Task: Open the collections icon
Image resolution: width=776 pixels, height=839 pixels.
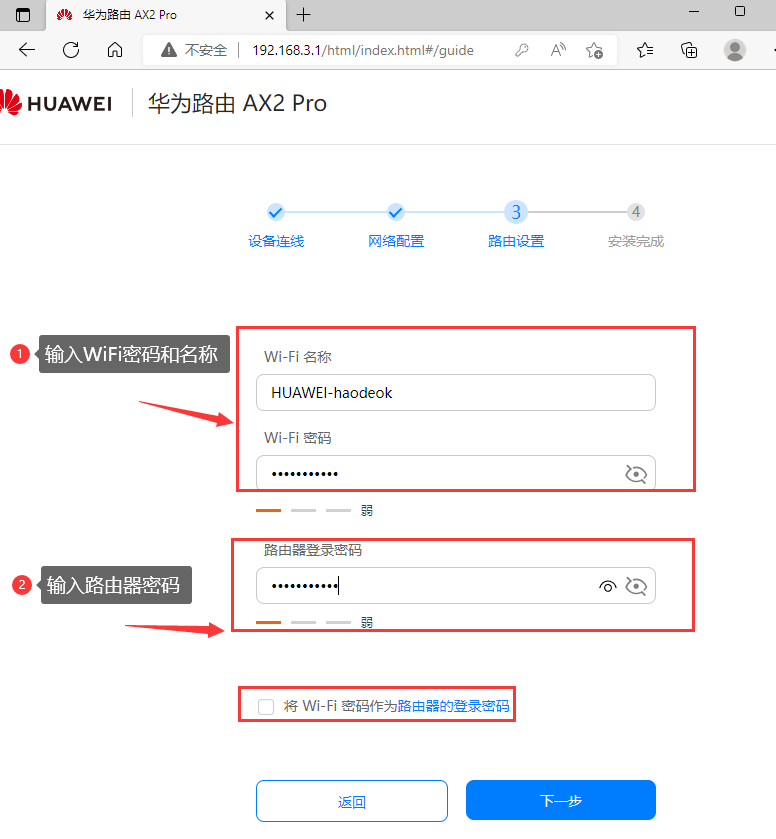Action: (689, 50)
